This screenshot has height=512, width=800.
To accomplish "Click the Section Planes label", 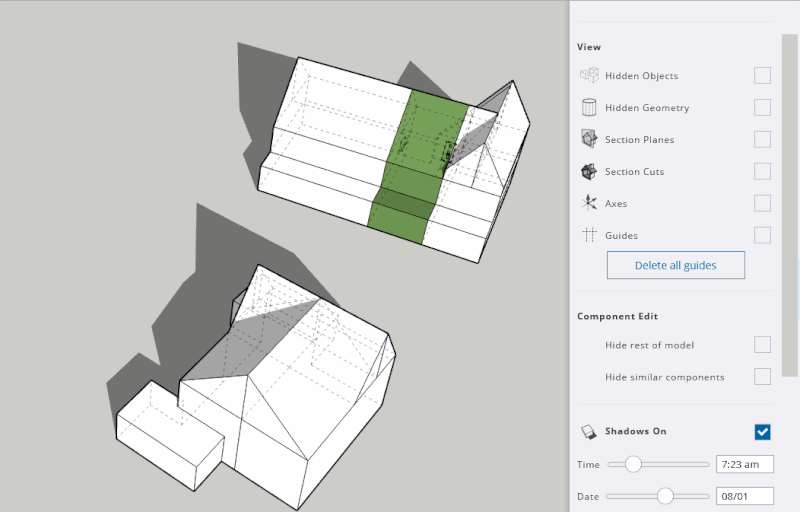I will (639, 140).
